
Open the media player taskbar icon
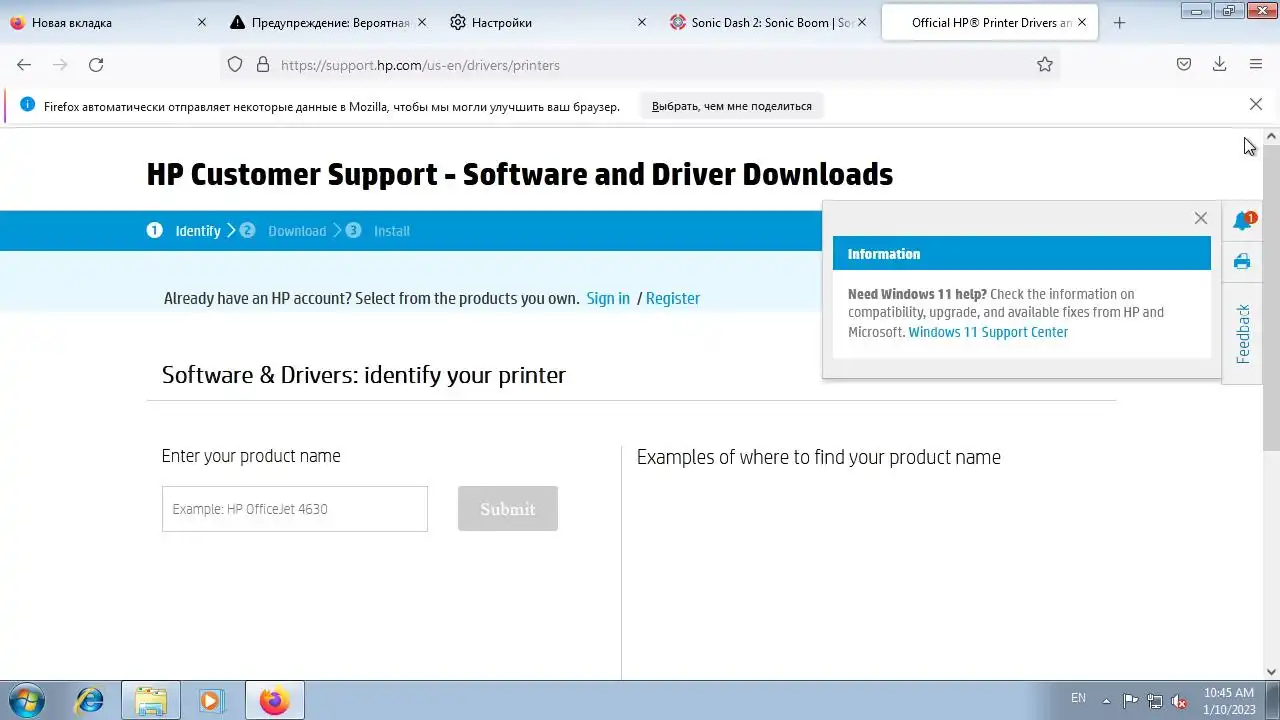point(210,700)
